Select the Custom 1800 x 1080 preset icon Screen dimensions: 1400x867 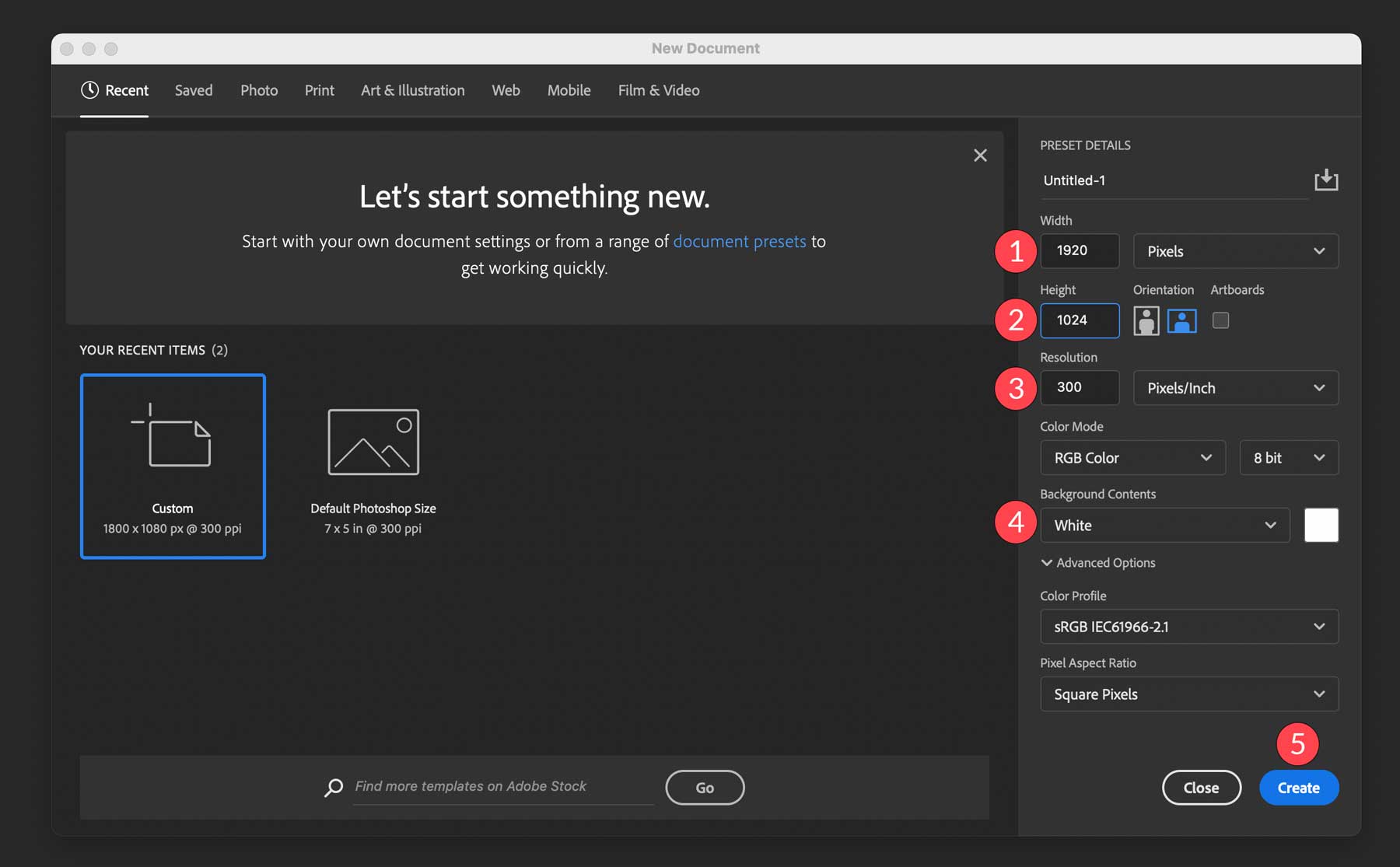172,443
